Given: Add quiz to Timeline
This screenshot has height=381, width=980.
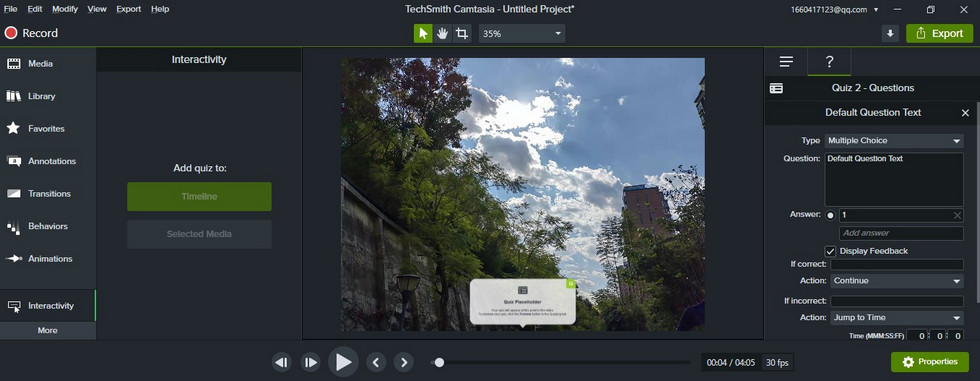Looking at the screenshot, I should (199, 197).
